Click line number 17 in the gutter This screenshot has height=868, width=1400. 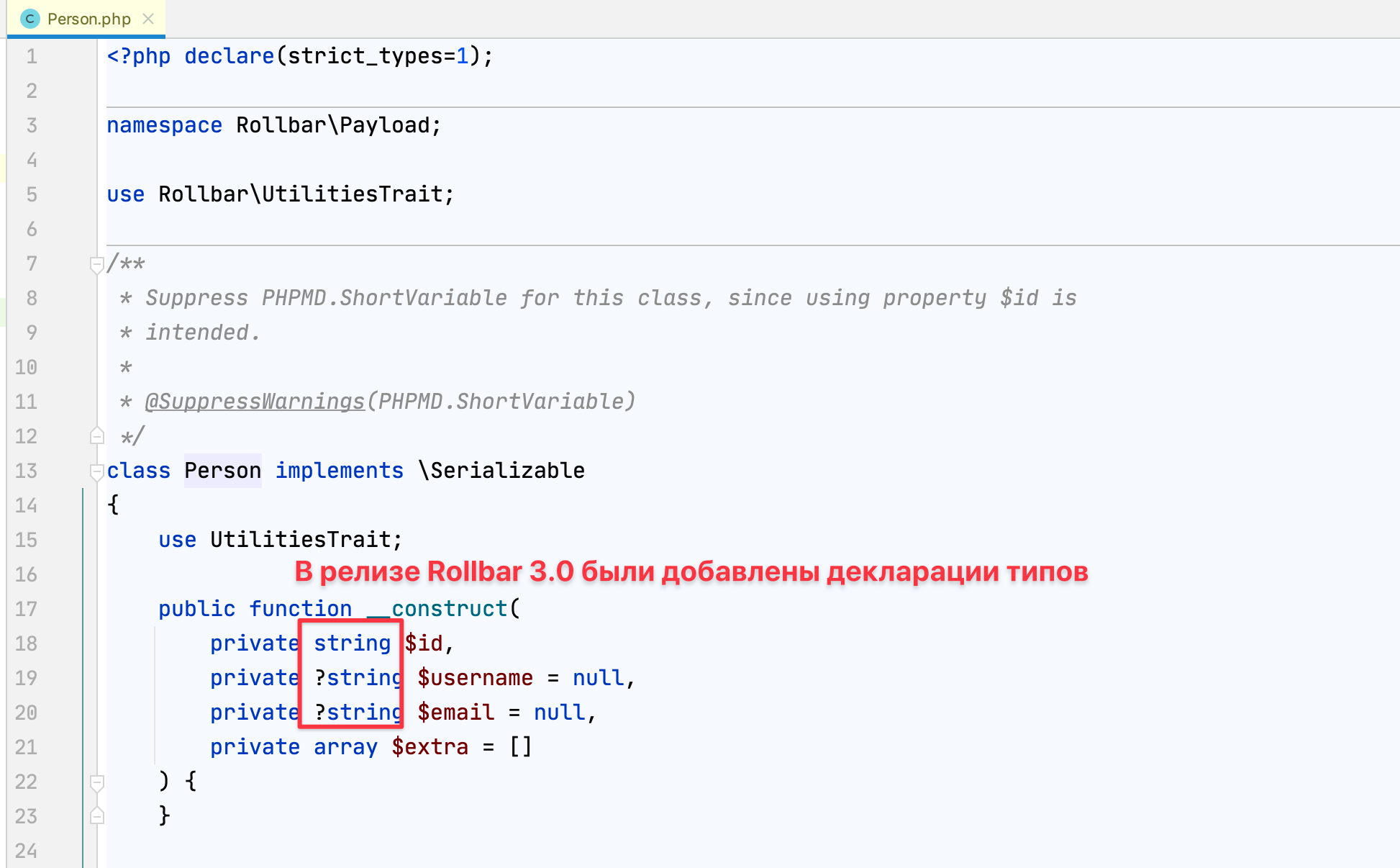[26, 609]
